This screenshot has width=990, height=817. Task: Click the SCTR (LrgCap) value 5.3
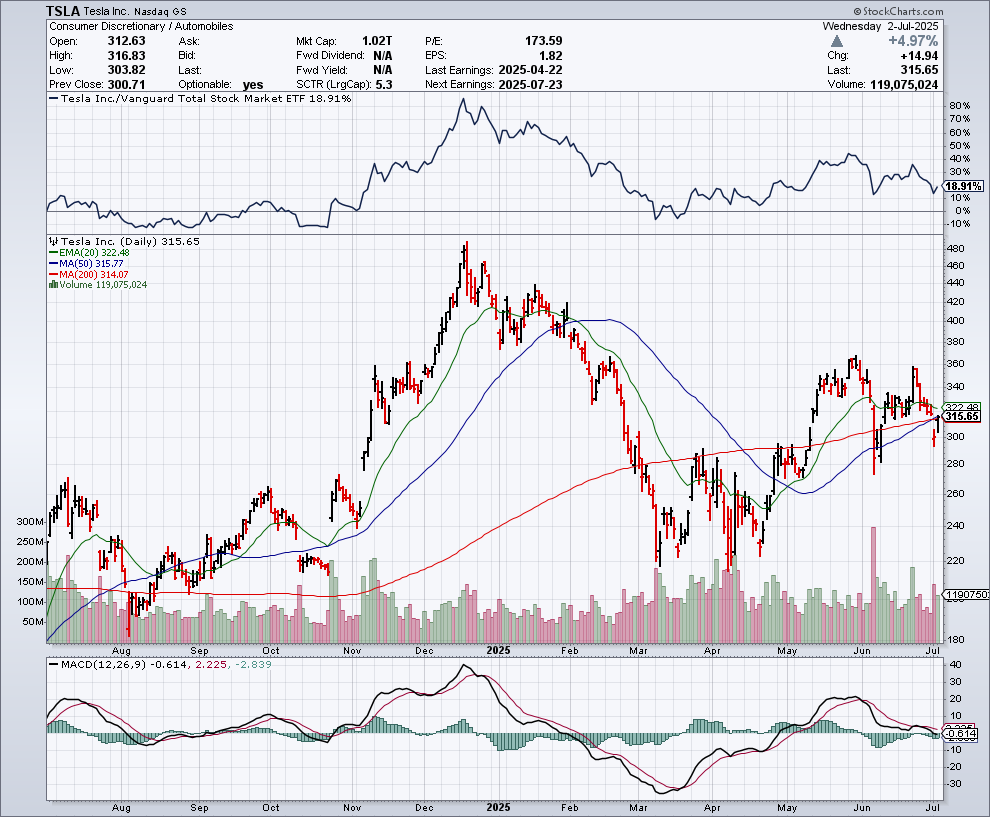click(x=384, y=85)
